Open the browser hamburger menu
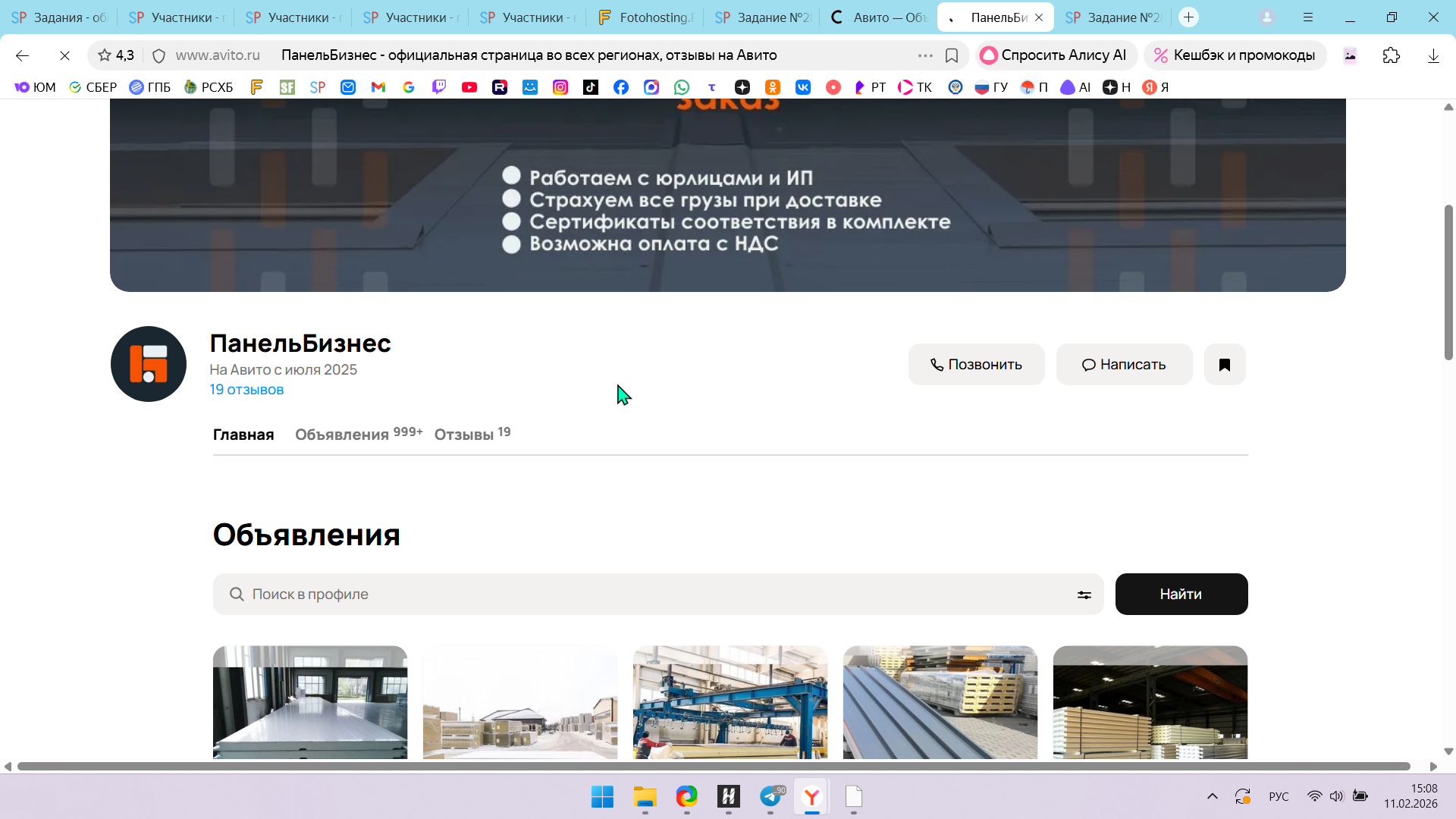Image resolution: width=1456 pixels, height=819 pixels. [x=1308, y=17]
